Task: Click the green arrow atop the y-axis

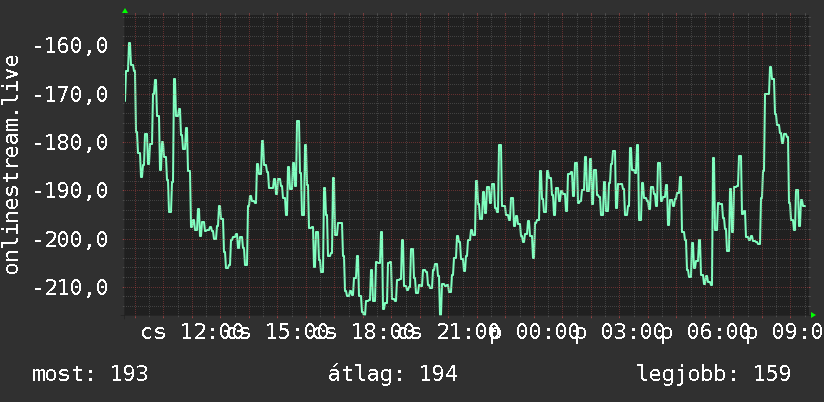Action: (x=125, y=11)
